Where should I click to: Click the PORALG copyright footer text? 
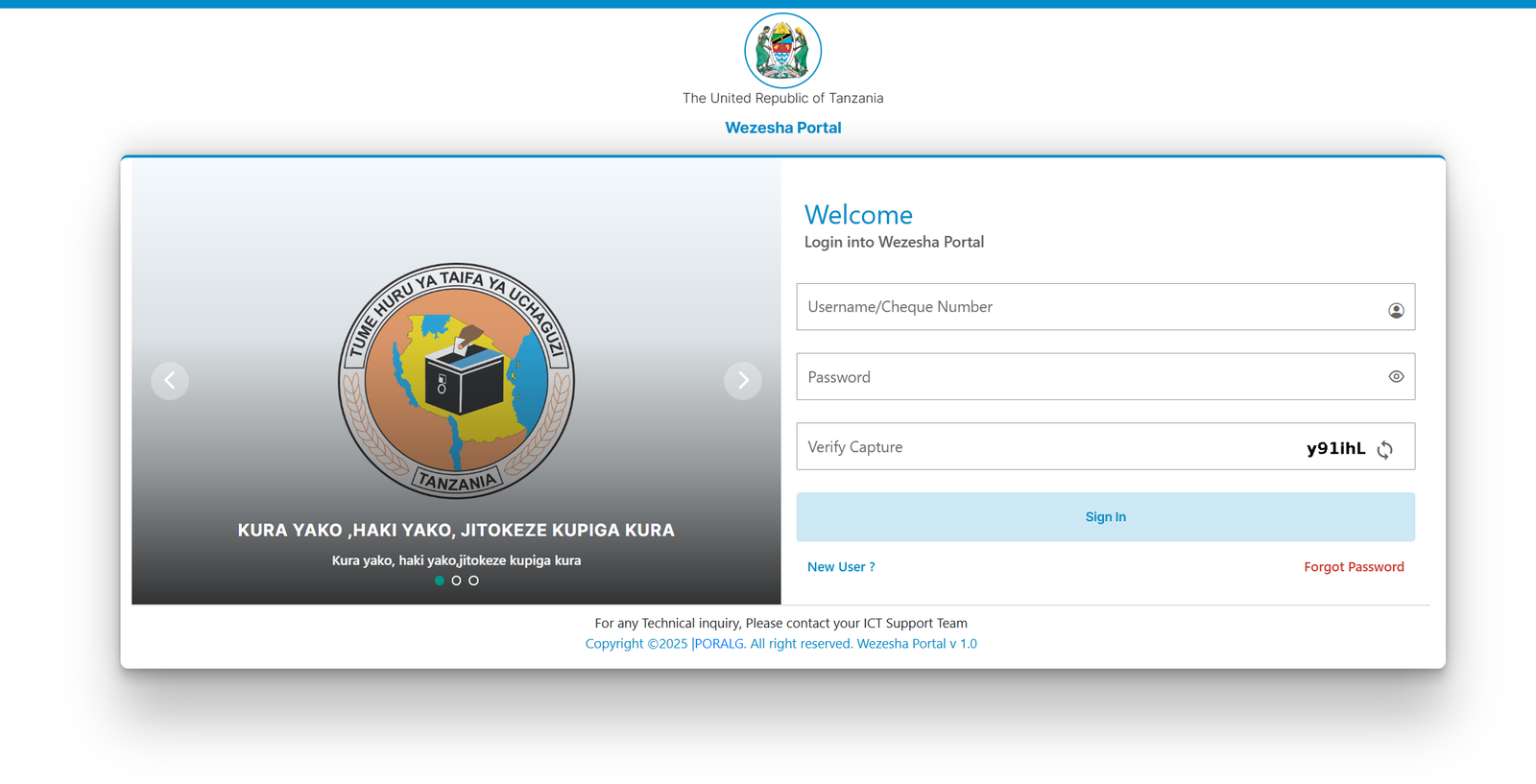(x=780, y=644)
